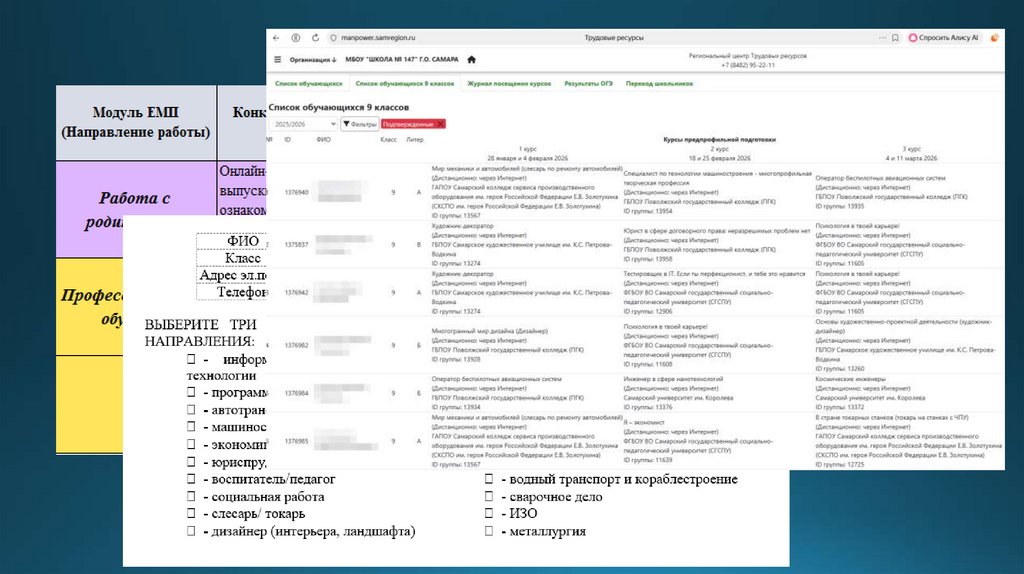Check the 'сварочное дело' checkbox
1024x574 pixels.
point(488,496)
